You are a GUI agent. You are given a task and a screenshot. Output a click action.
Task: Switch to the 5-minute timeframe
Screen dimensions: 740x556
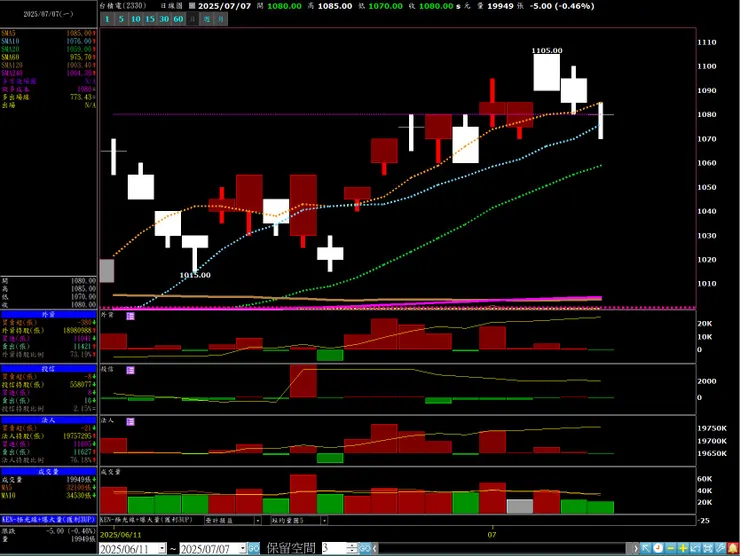(121, 19)
